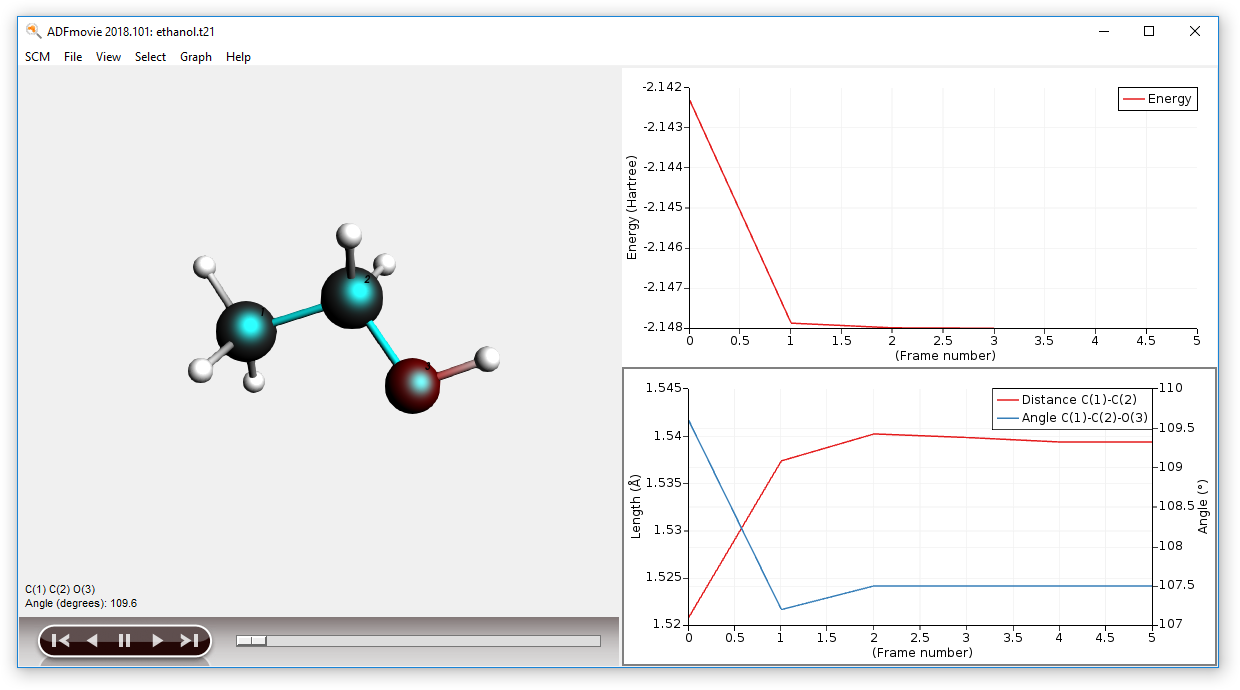Jump to first frame of movie
This screenshot has width=1240, height=690.
(60, 641)
